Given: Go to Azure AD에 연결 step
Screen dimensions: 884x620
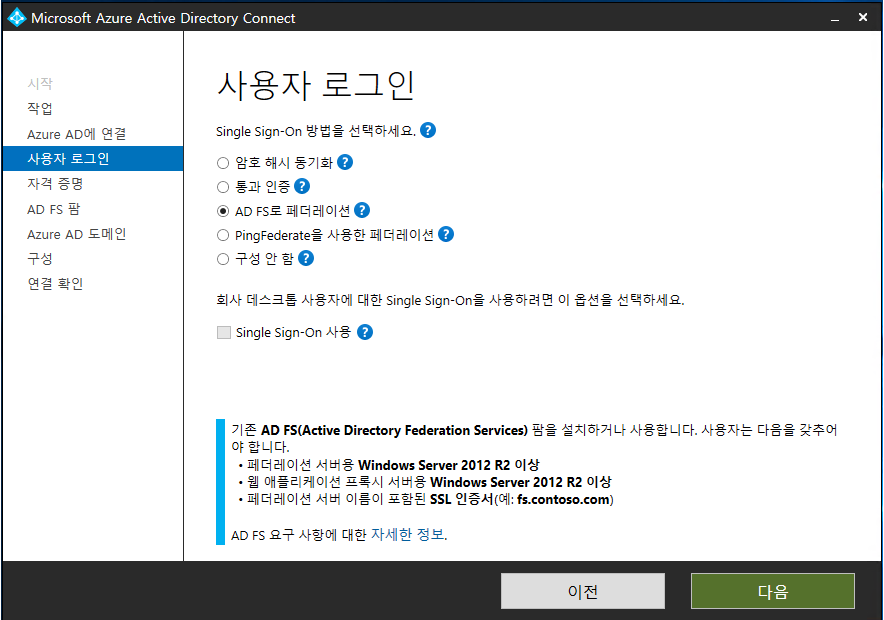Looking at the screenshot, I should (77, 134).
